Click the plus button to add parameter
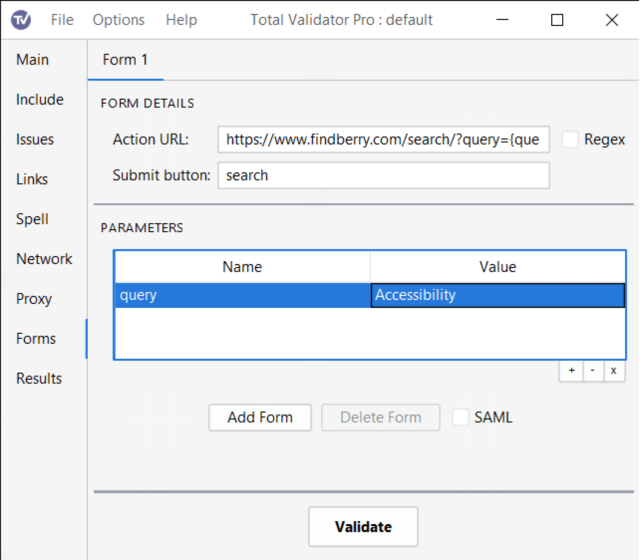 (x=571, y=370)
